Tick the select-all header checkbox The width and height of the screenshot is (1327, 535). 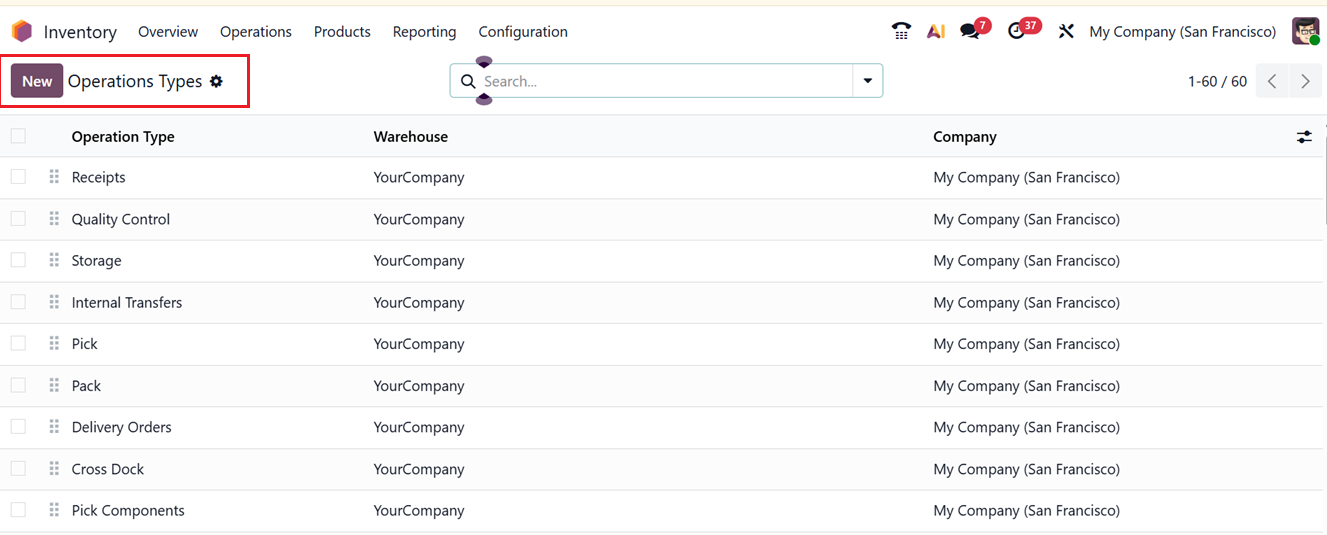point(18,136)
